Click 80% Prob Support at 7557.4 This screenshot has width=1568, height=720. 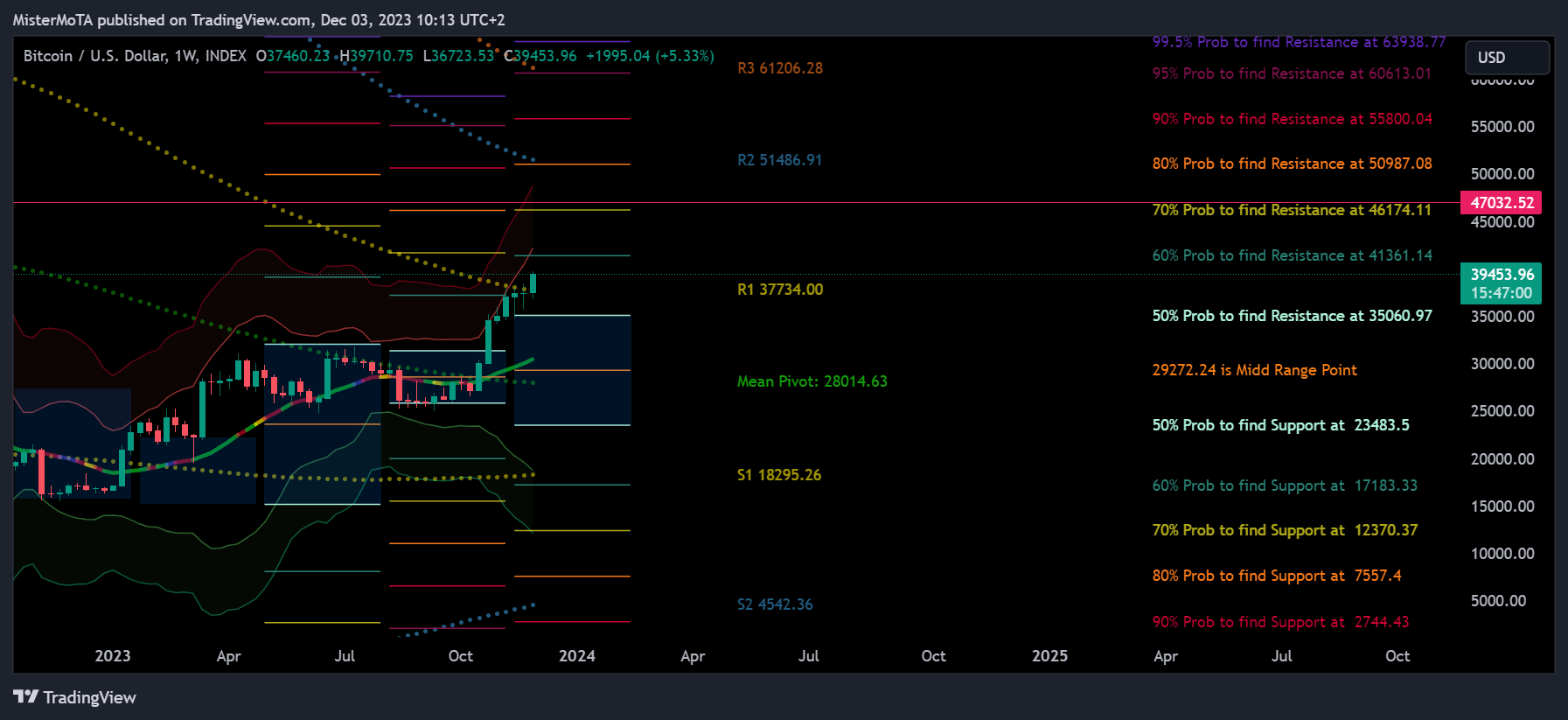pos(1277,576)
